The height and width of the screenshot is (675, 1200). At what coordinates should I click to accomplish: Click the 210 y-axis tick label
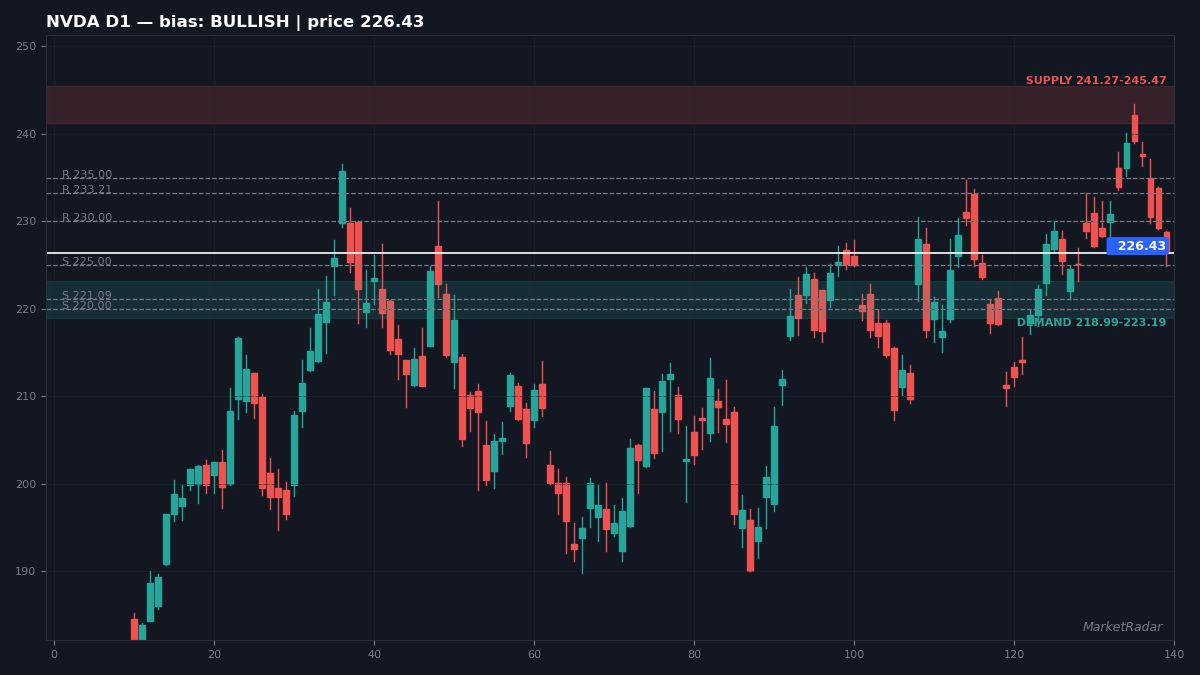26,397
